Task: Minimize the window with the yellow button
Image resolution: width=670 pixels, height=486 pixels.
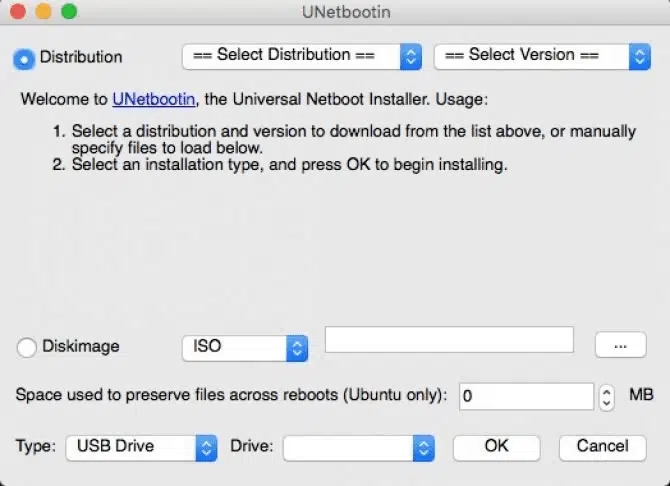Action: 43,13
